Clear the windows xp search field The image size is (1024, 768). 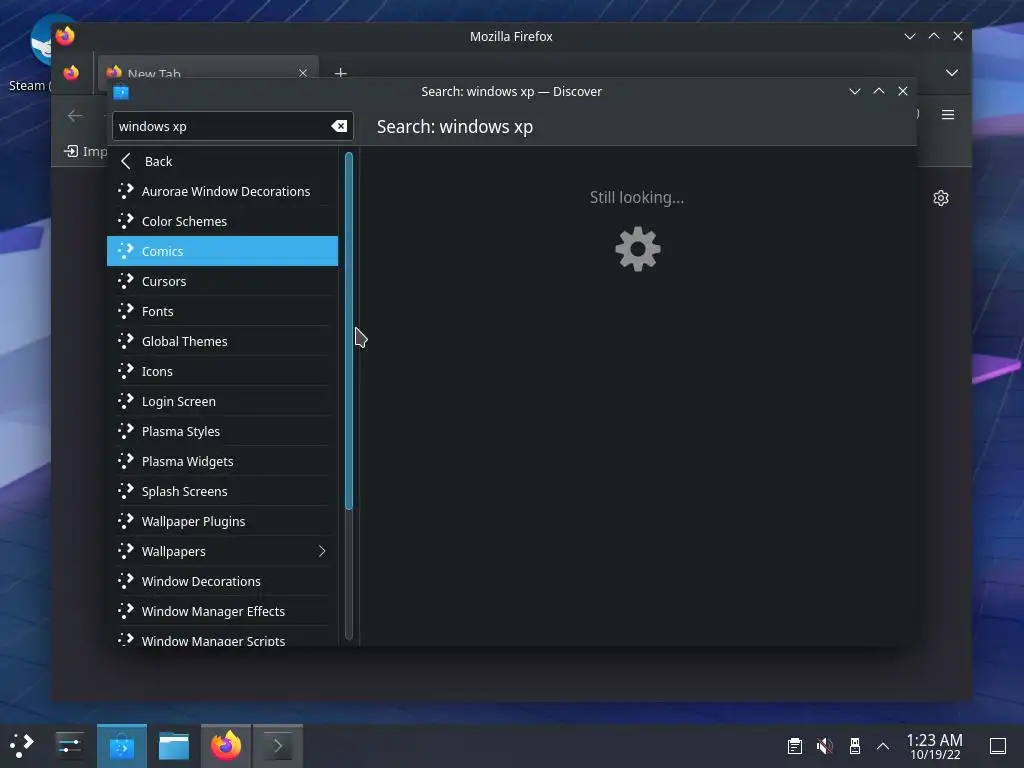point(339,126)
